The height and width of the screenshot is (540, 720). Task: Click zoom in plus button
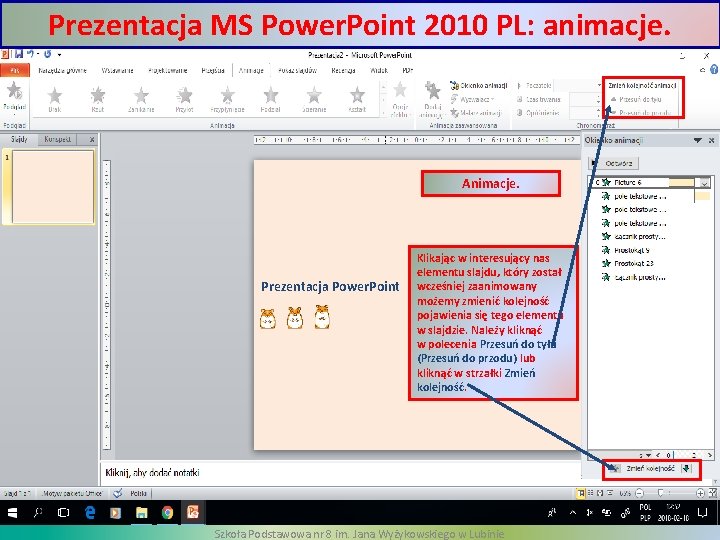[700, 493]
